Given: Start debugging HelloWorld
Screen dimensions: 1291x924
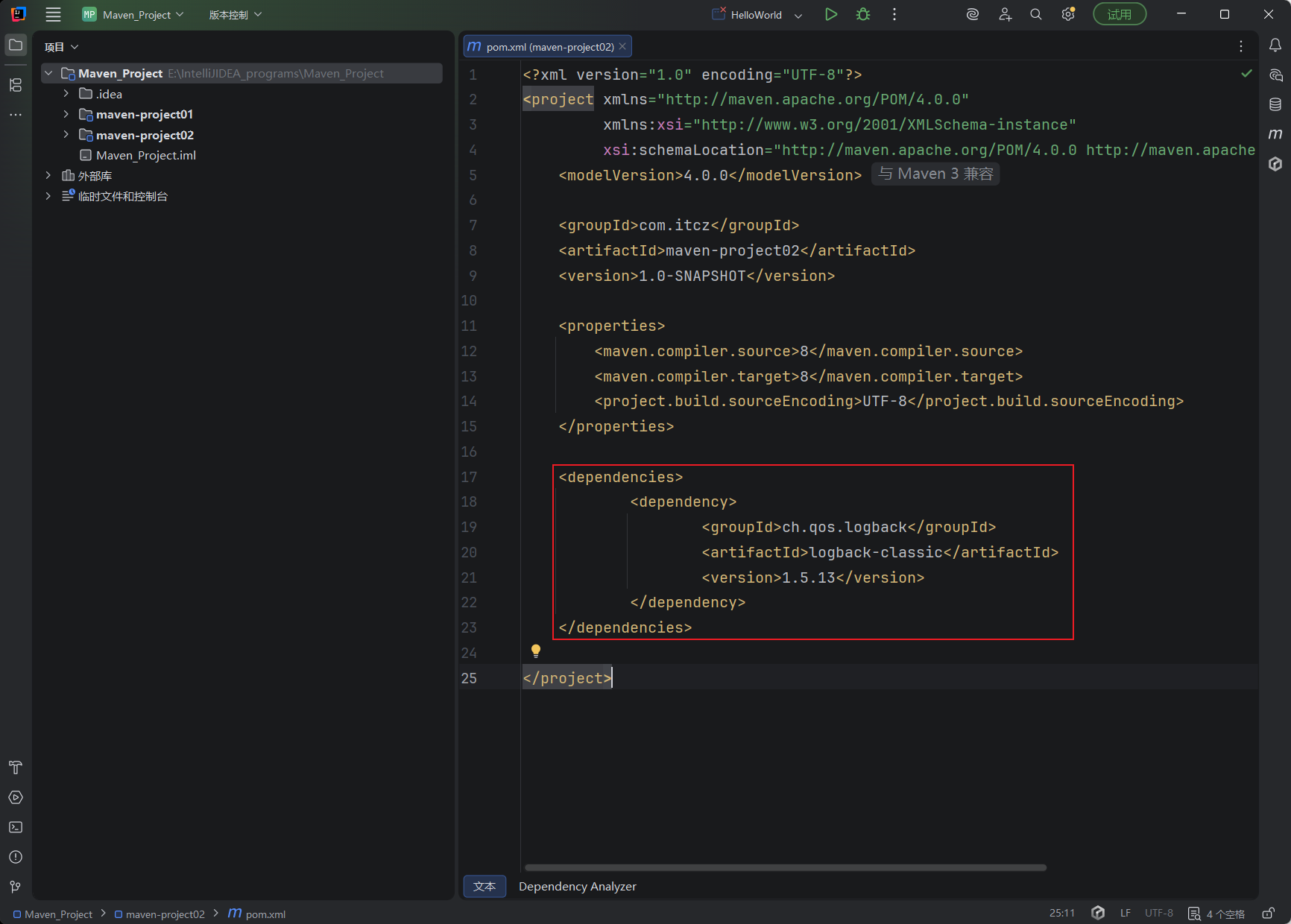Looking at the screenshot, I should [863, 14].
